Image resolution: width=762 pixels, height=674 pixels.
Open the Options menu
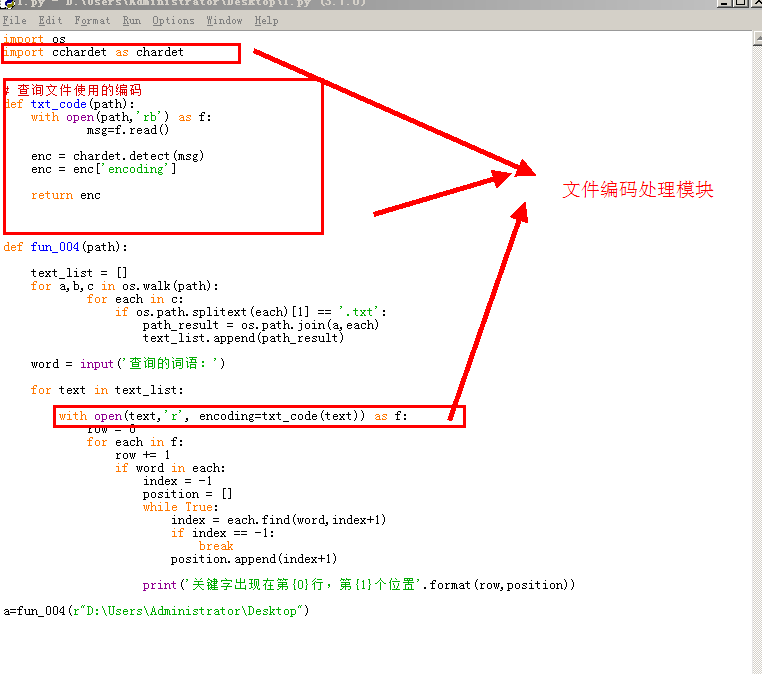173,21
